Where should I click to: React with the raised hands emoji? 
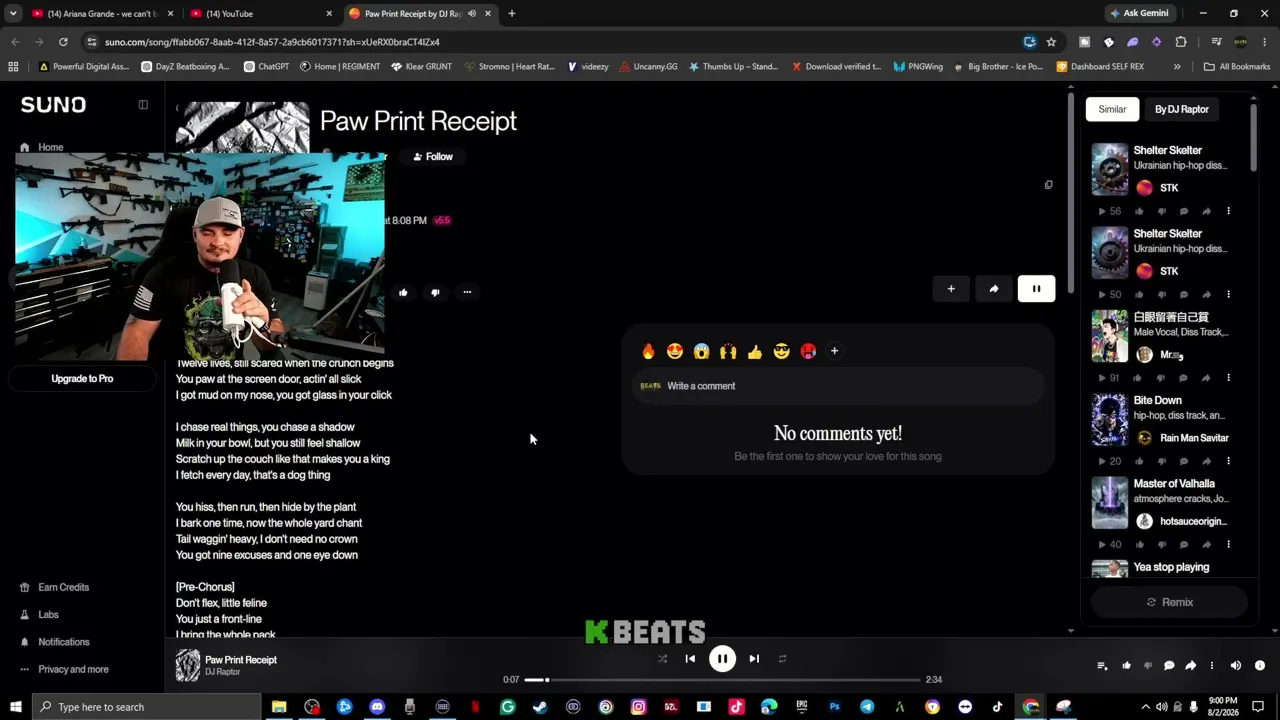pyautogui.click(x=728, y=351)
